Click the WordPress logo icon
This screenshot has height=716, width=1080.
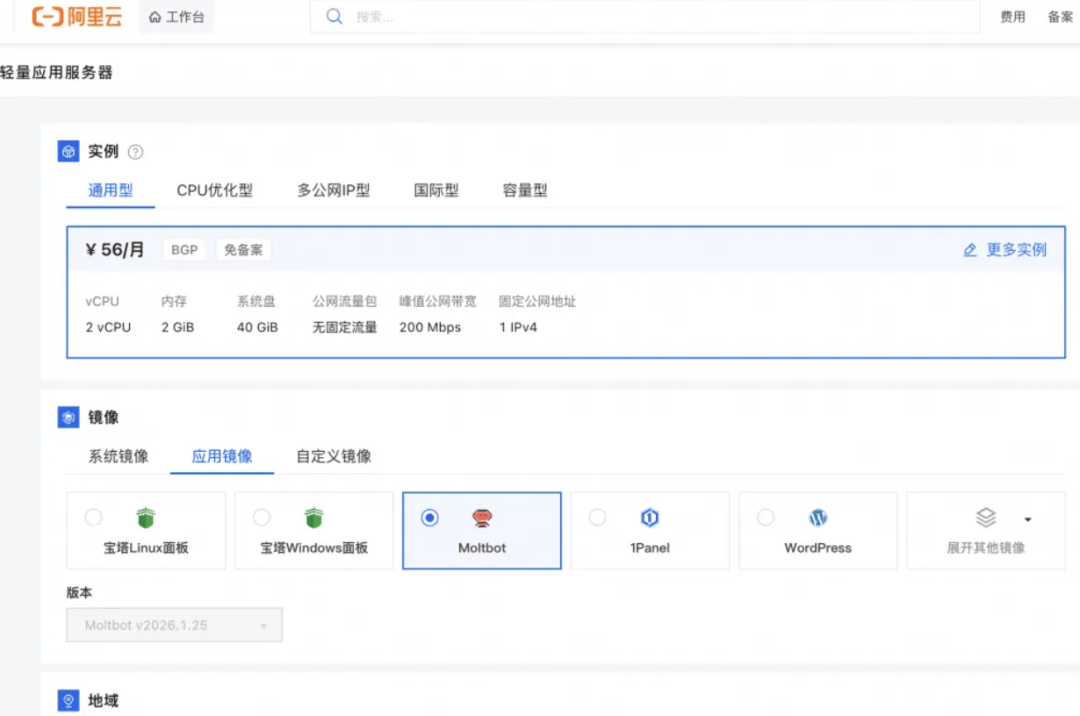coord(818,518)
